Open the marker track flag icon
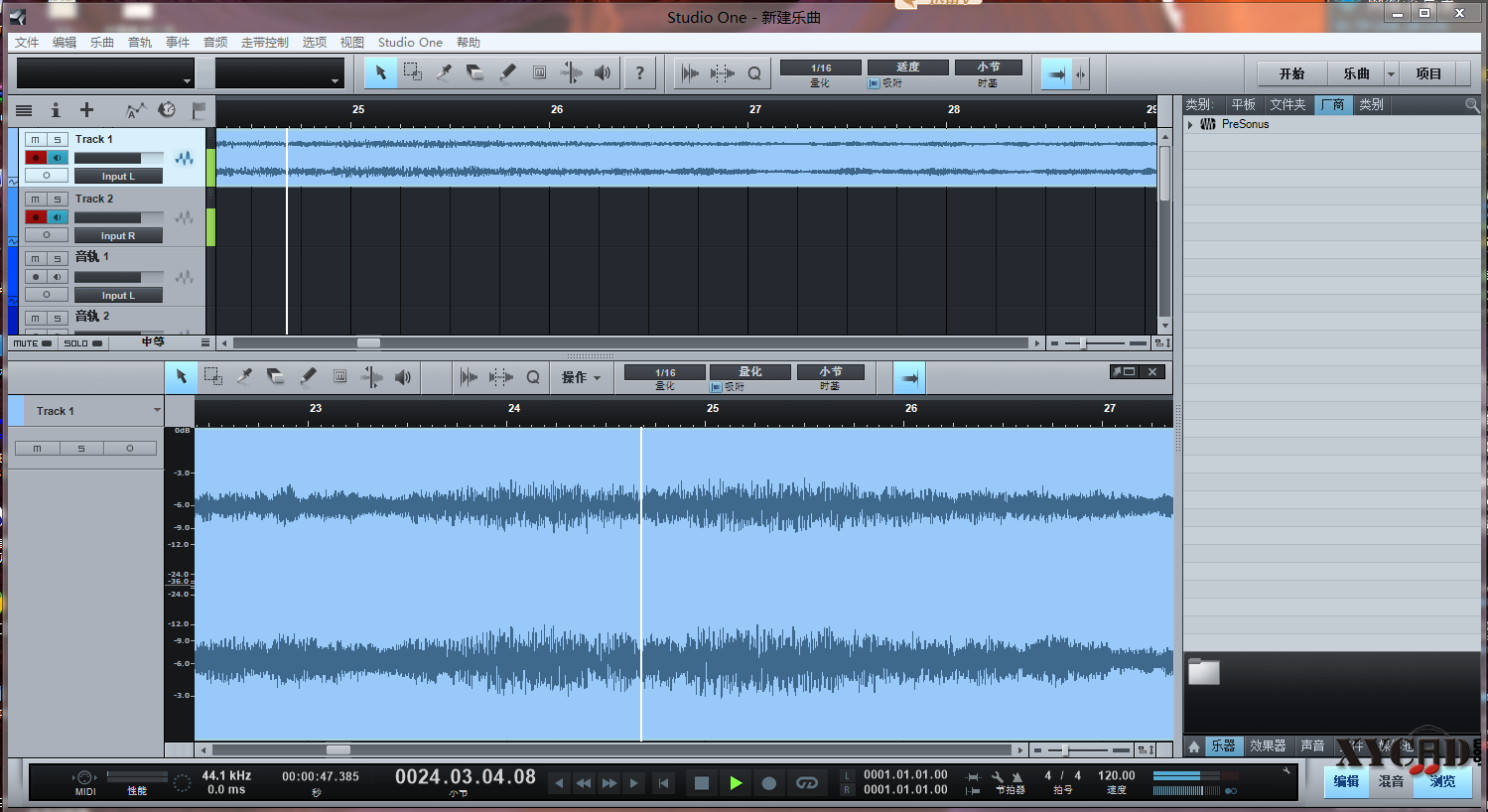The width and height of the screenshot is (1488, 812). tap(199, 110)
